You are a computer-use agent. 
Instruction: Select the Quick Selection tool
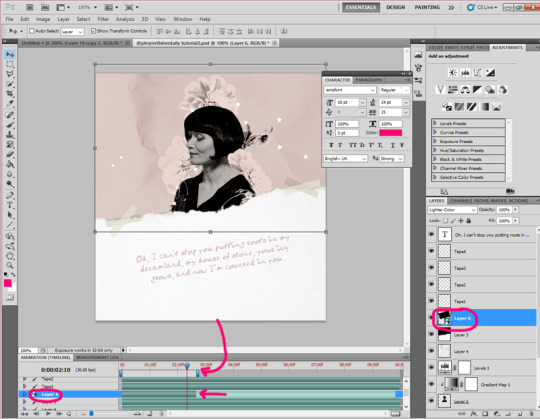click(10, 84)
